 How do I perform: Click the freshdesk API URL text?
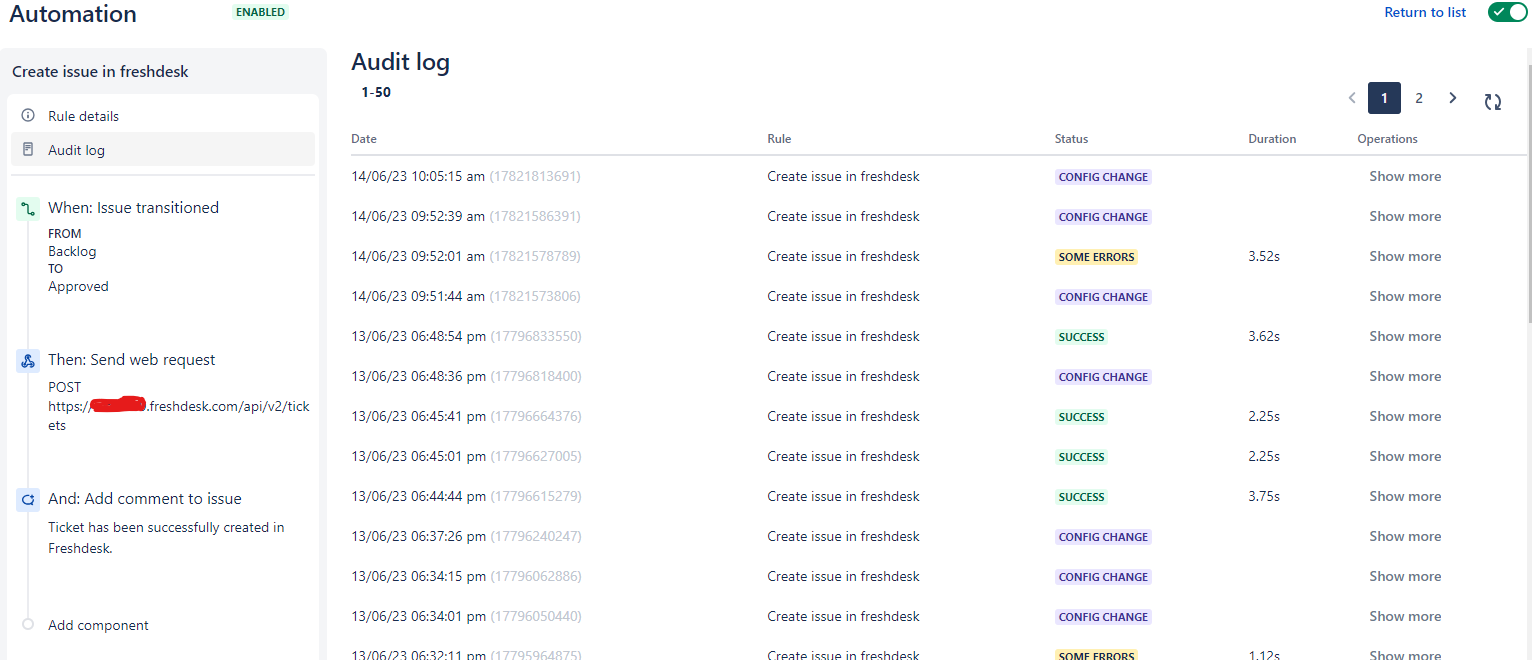click(x=179, y=415)
